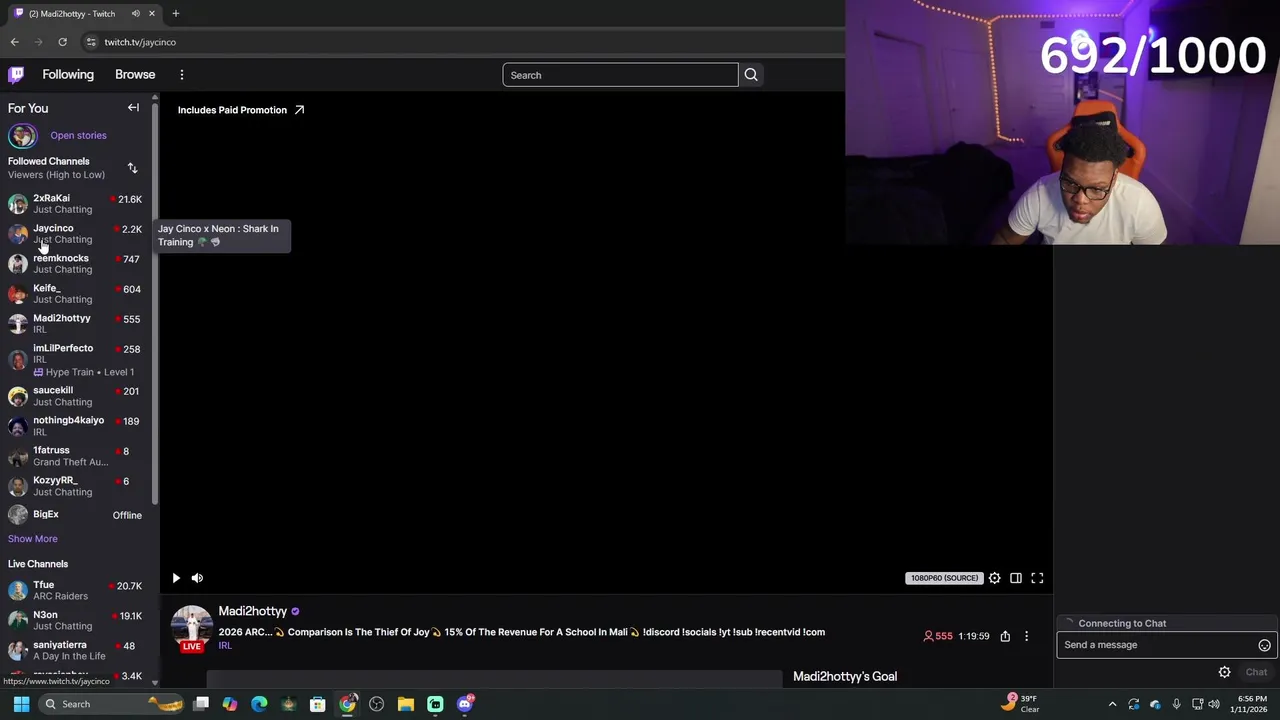
Task: Open the nothingb4kaiyo followed channel
Action: tap(78, 426)
